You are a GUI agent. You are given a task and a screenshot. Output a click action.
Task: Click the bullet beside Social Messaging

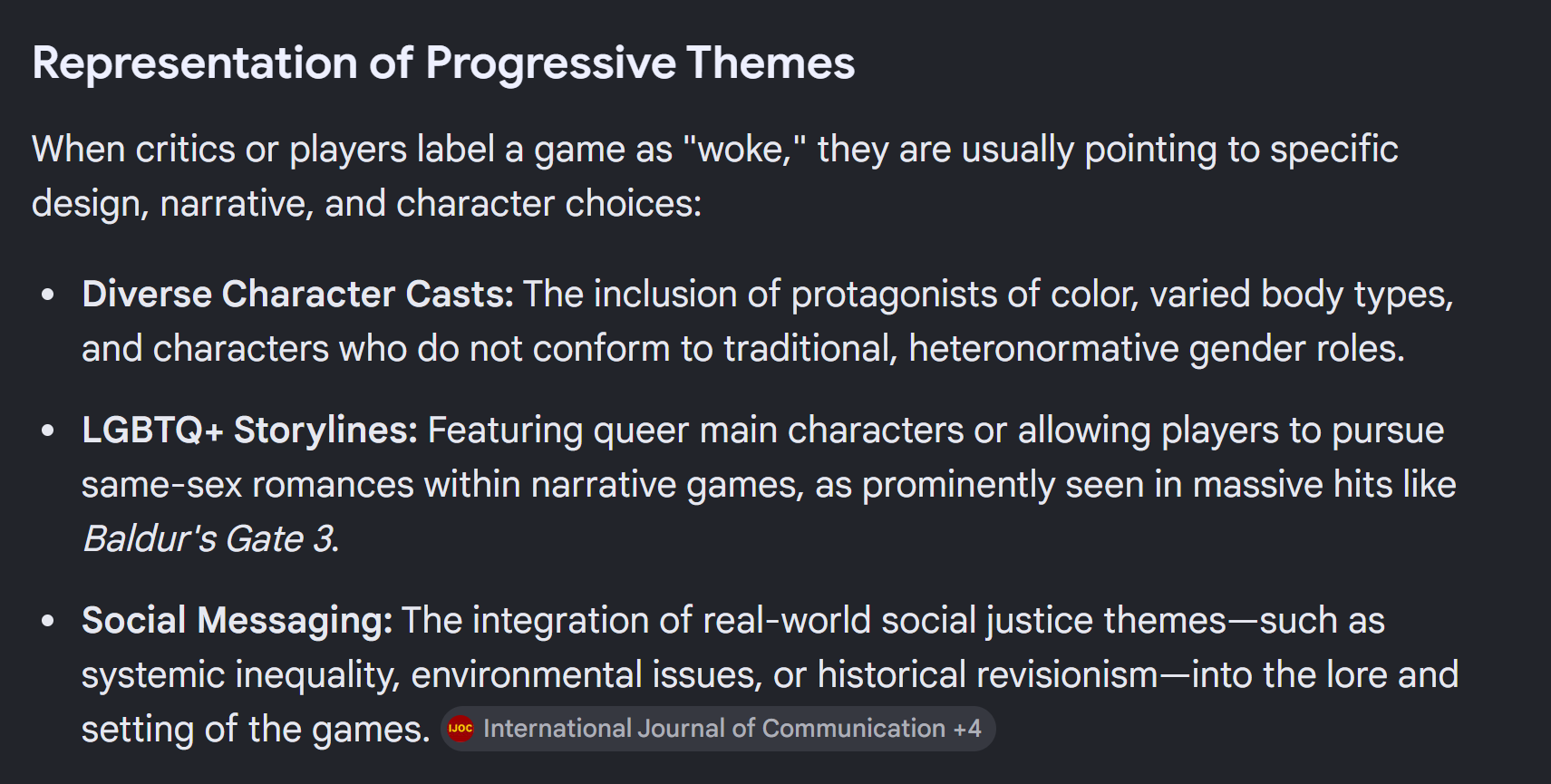coord(48,621)
